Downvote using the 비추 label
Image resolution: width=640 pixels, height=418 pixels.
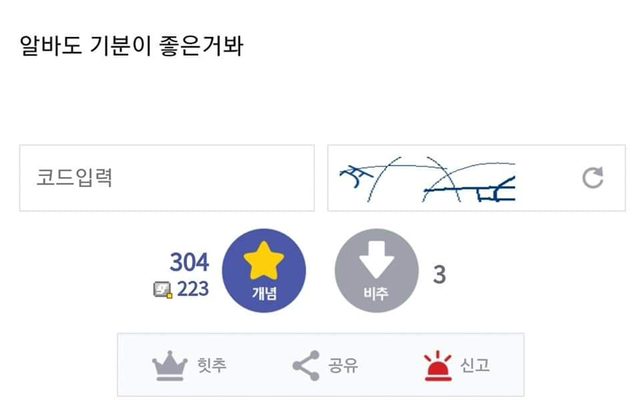[376, 293]
